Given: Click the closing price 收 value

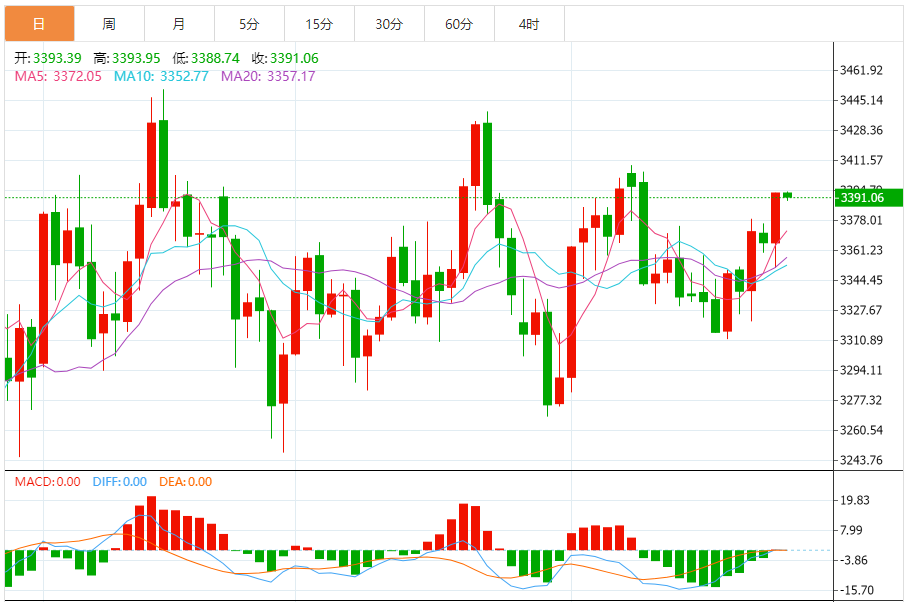Looking at the screenshot, I should 294,58.
